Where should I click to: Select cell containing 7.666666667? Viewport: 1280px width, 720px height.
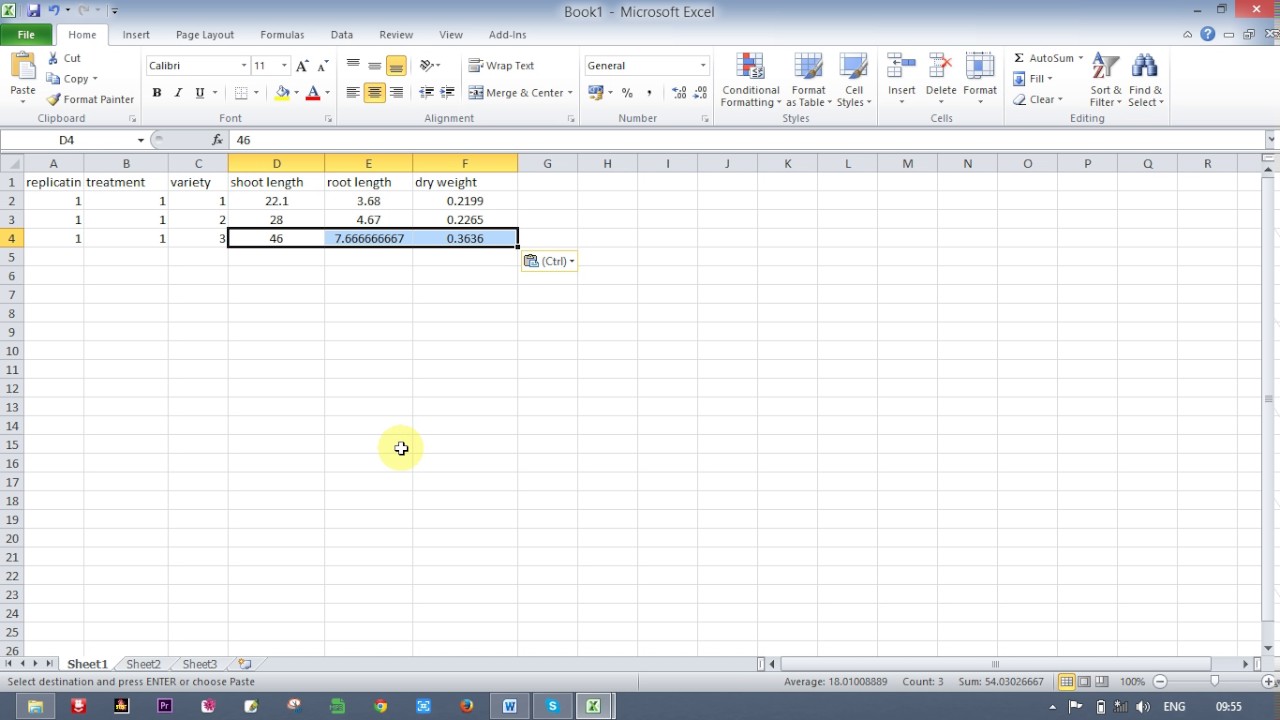pos(369,238)
